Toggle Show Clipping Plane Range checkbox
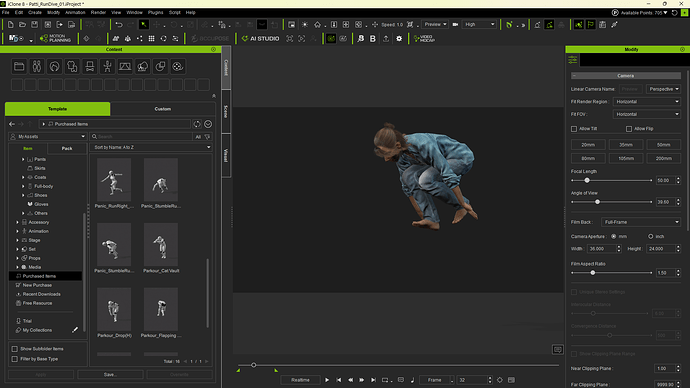This screenshot has width=690, height=388. (574, 354)
